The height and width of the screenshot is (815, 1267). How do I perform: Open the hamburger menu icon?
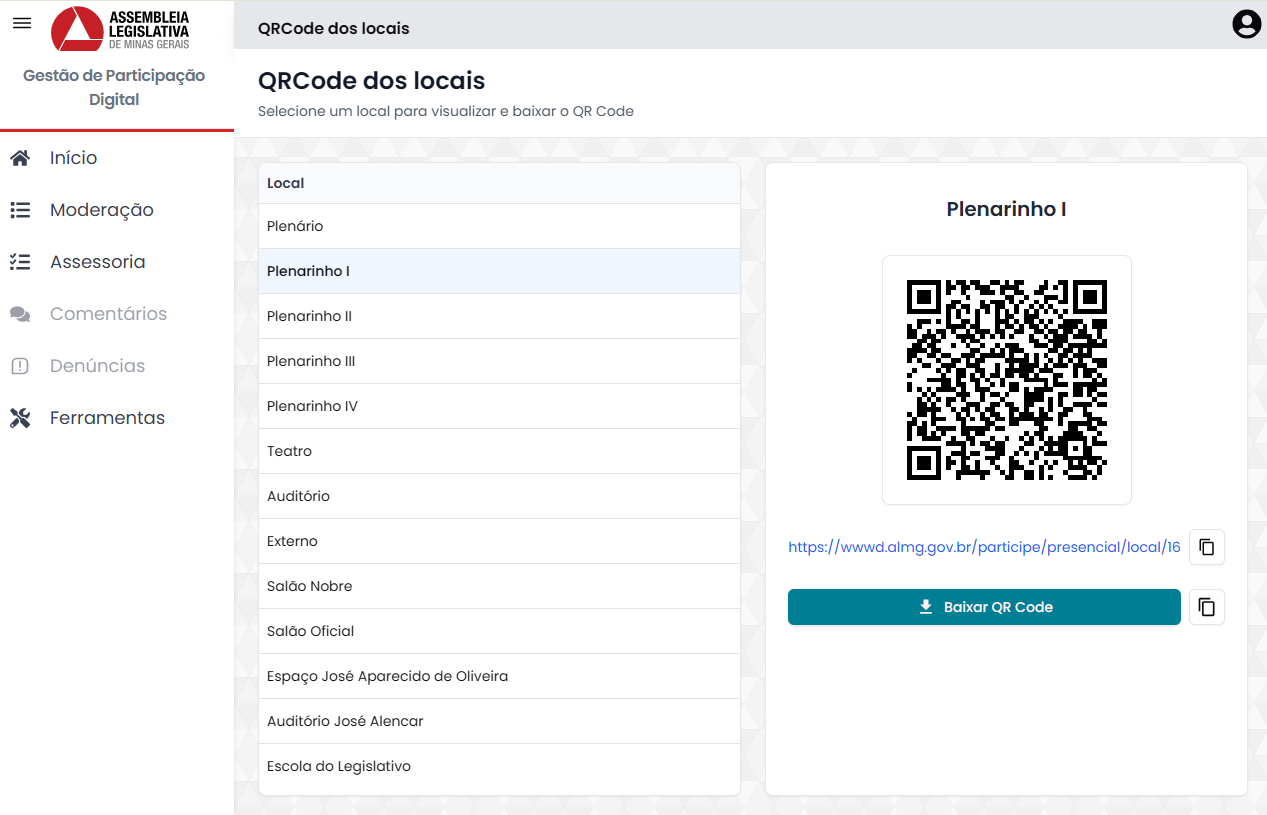click(x=21, y=23)
